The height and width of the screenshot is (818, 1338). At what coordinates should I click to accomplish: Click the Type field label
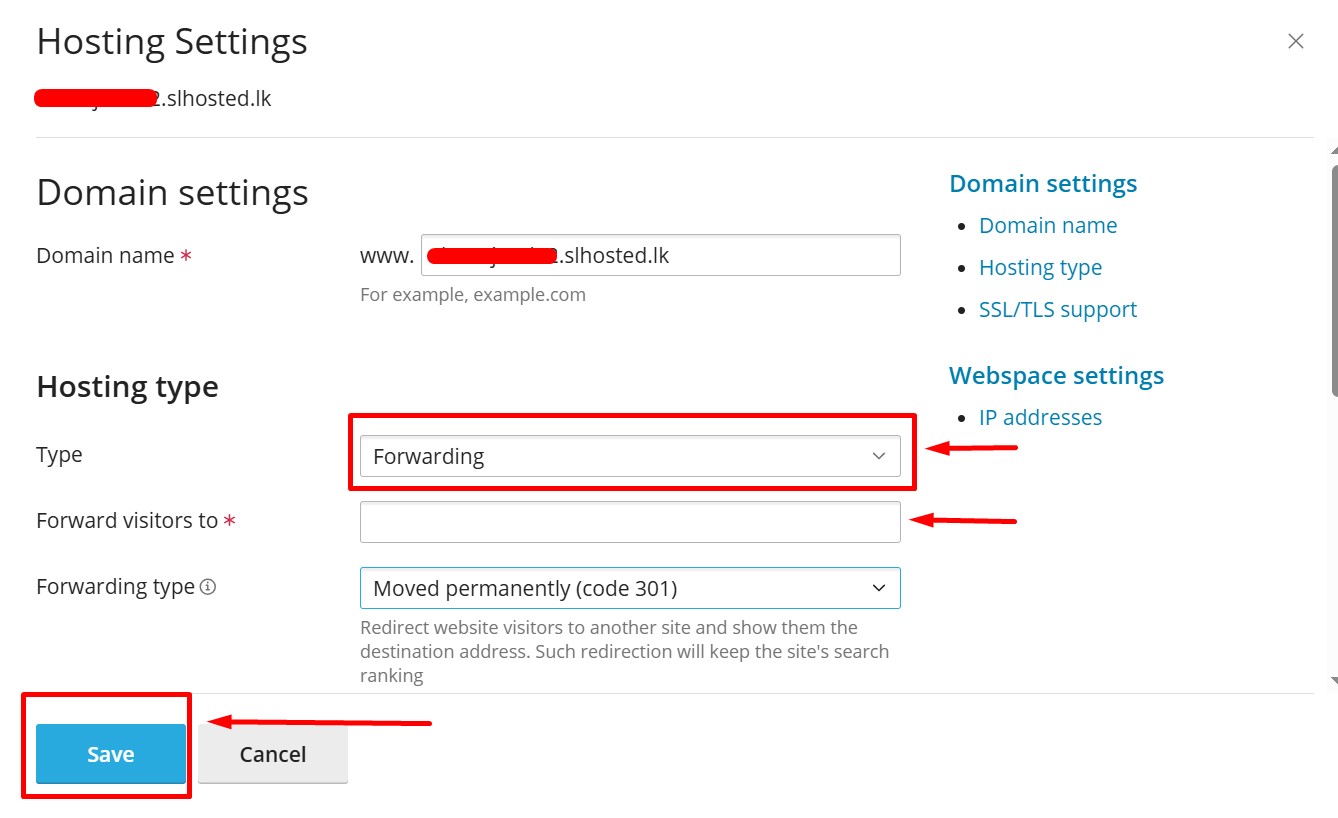(59, 455)
